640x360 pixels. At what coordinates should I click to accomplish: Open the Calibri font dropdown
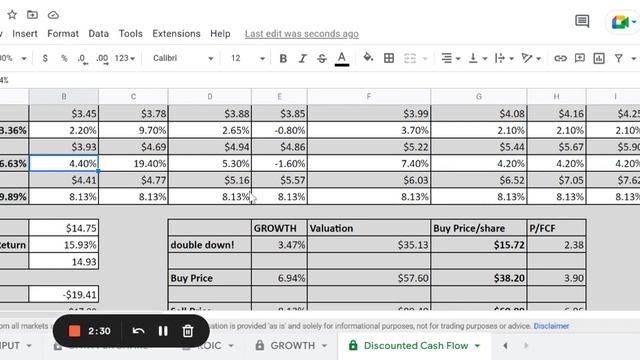point(183,58)
